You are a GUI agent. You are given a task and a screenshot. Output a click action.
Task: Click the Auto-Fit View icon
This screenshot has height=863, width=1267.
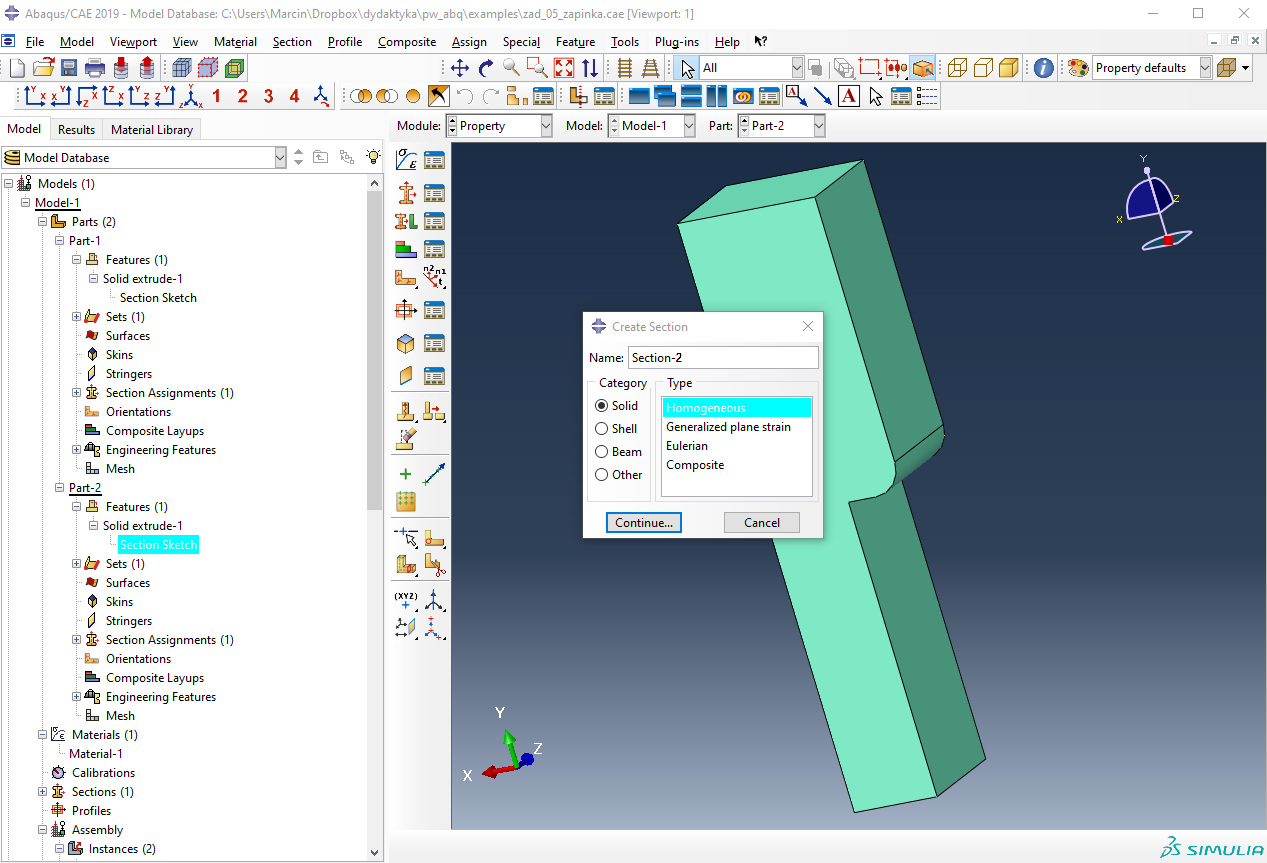tap(564, 68)
